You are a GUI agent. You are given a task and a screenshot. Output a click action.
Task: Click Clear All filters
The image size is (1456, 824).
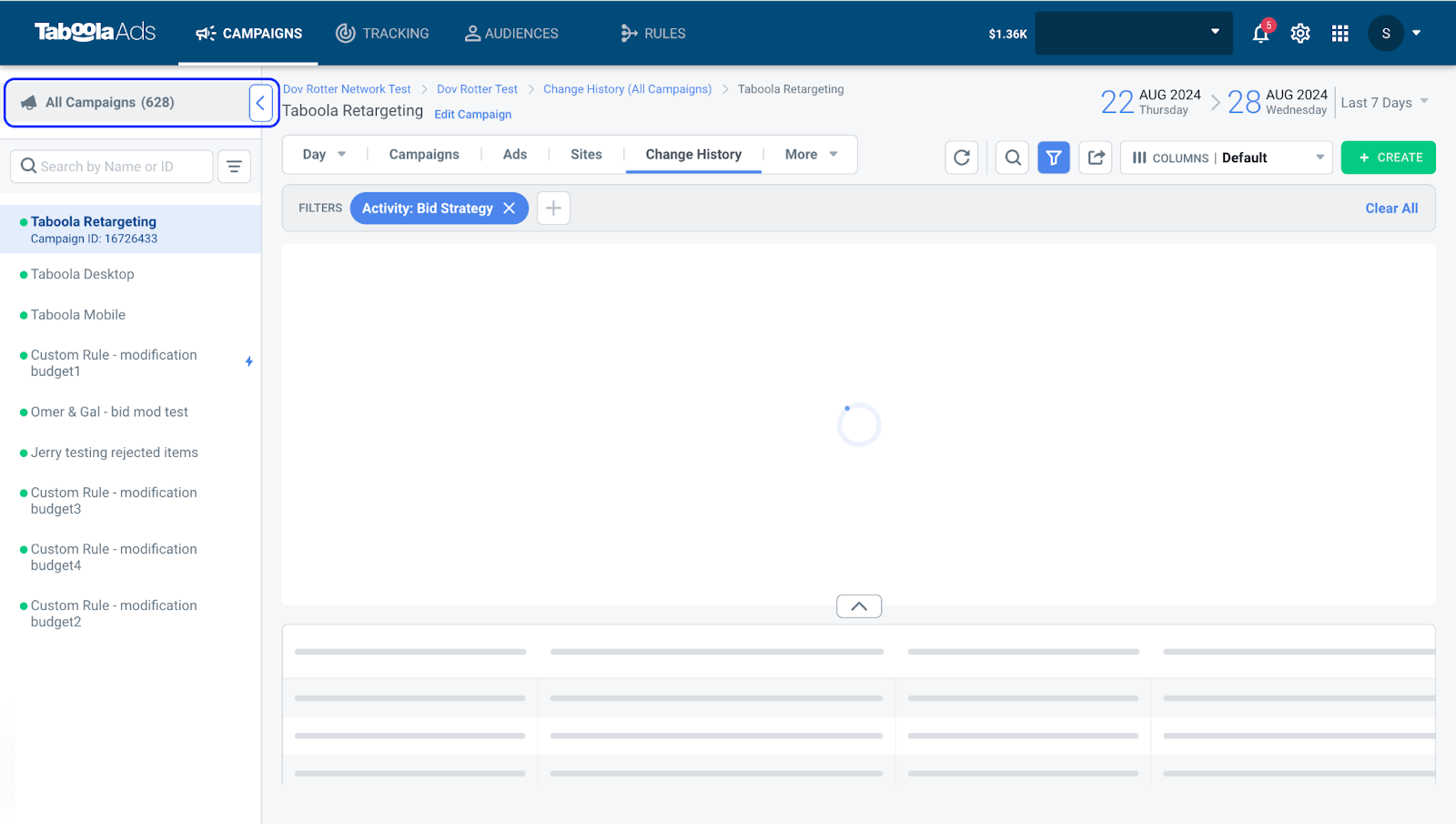tap(1391, 209)
